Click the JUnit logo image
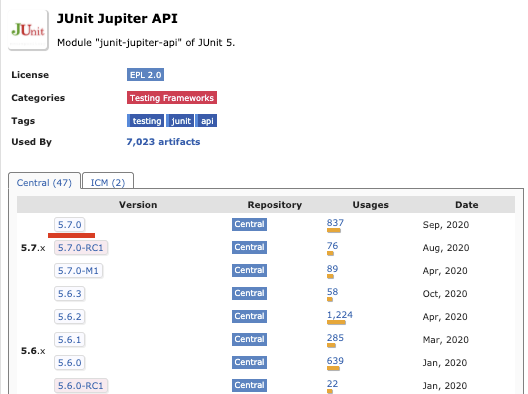 tap(28, 30)
